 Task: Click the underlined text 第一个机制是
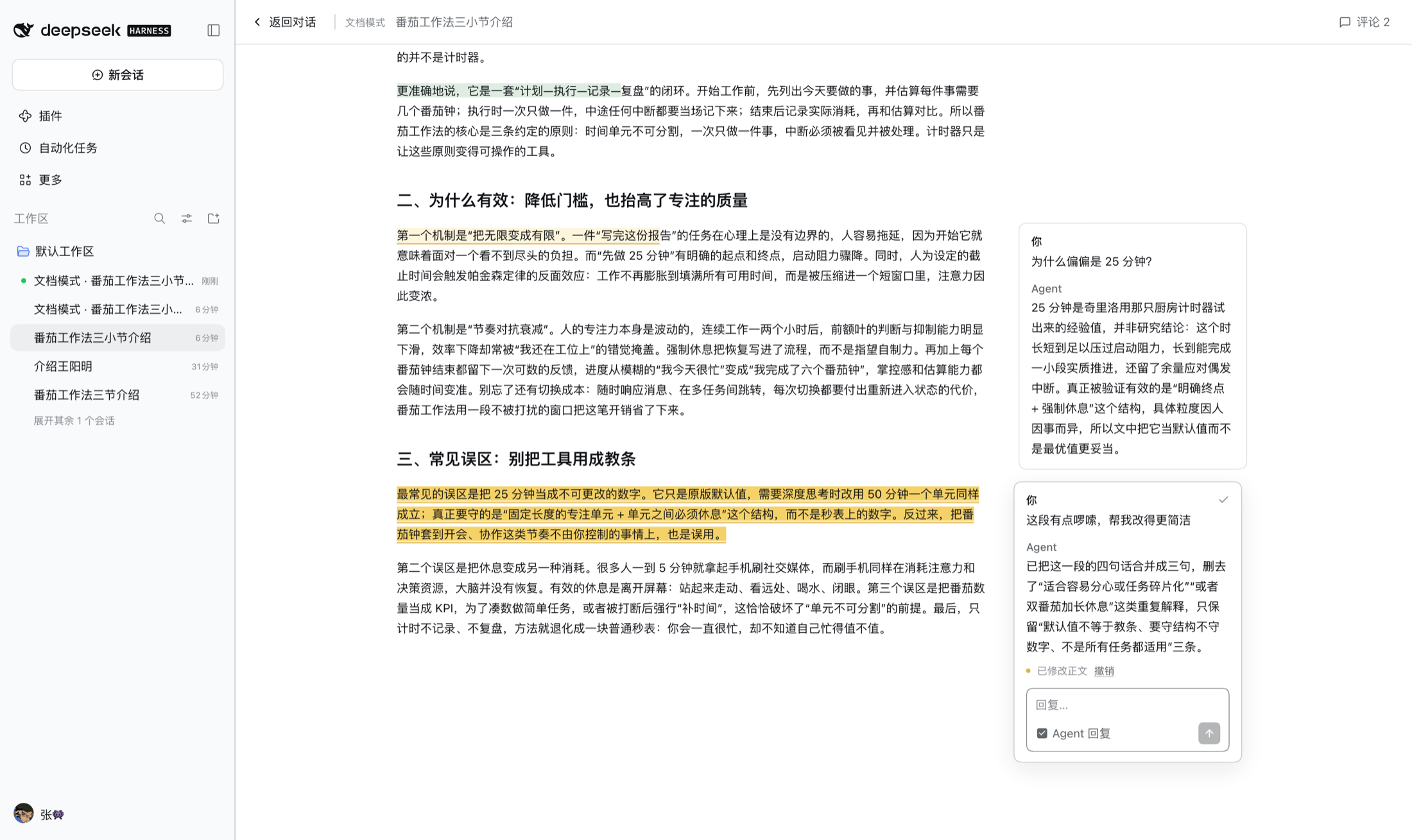pyautogui.click(x=528, y=236)
